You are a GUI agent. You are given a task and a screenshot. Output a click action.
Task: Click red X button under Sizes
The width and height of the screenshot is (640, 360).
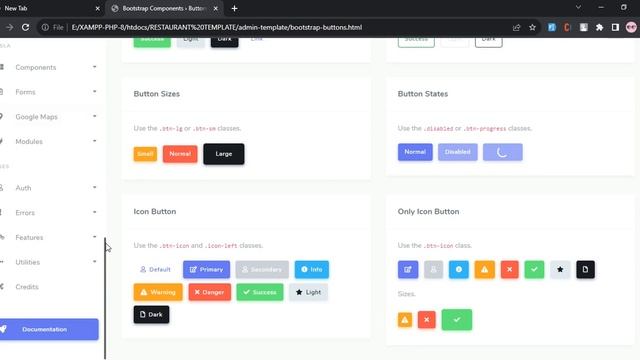pos(427,320)
